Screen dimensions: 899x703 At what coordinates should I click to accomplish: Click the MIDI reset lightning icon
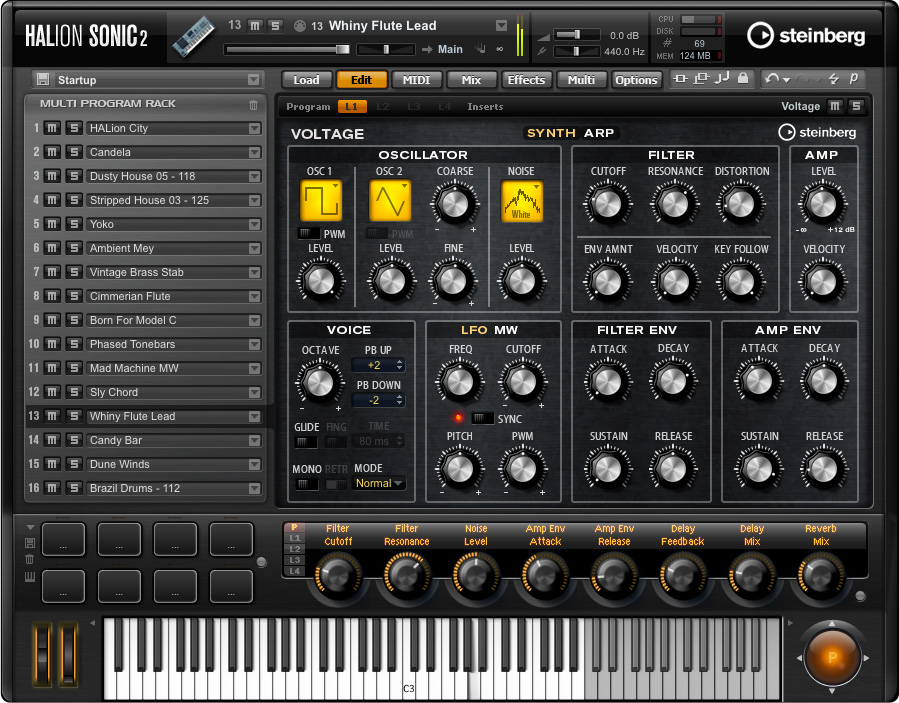tap(833, 79)
